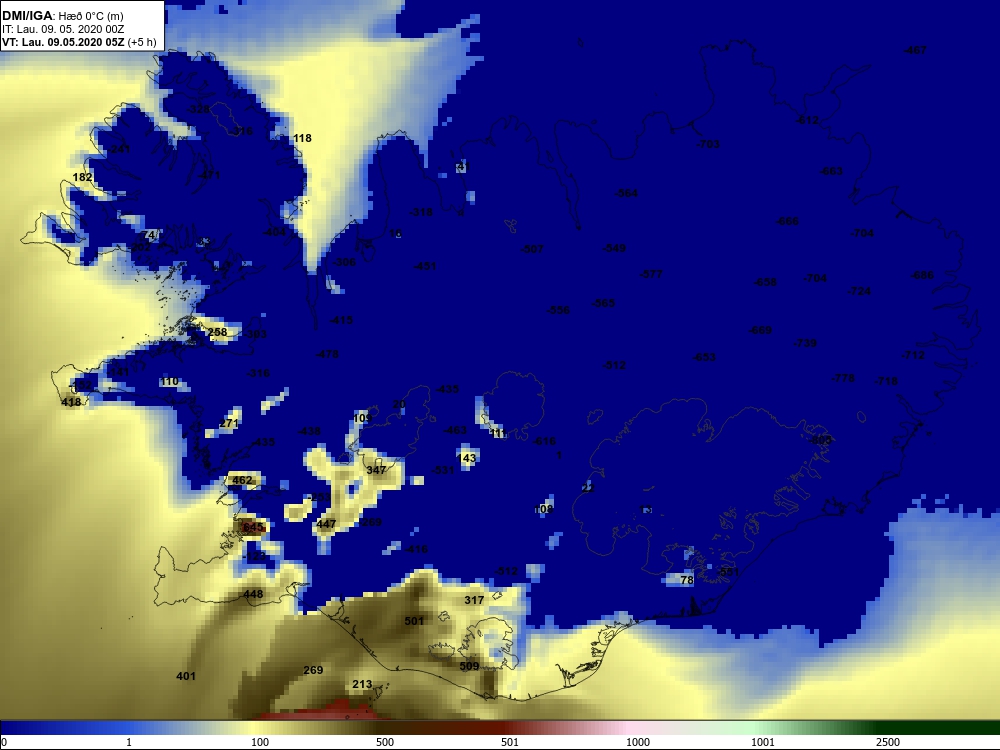Viewport: 1000px width, 750px height.
Task: Click the map value '-415'
Action: pos(341,320)
